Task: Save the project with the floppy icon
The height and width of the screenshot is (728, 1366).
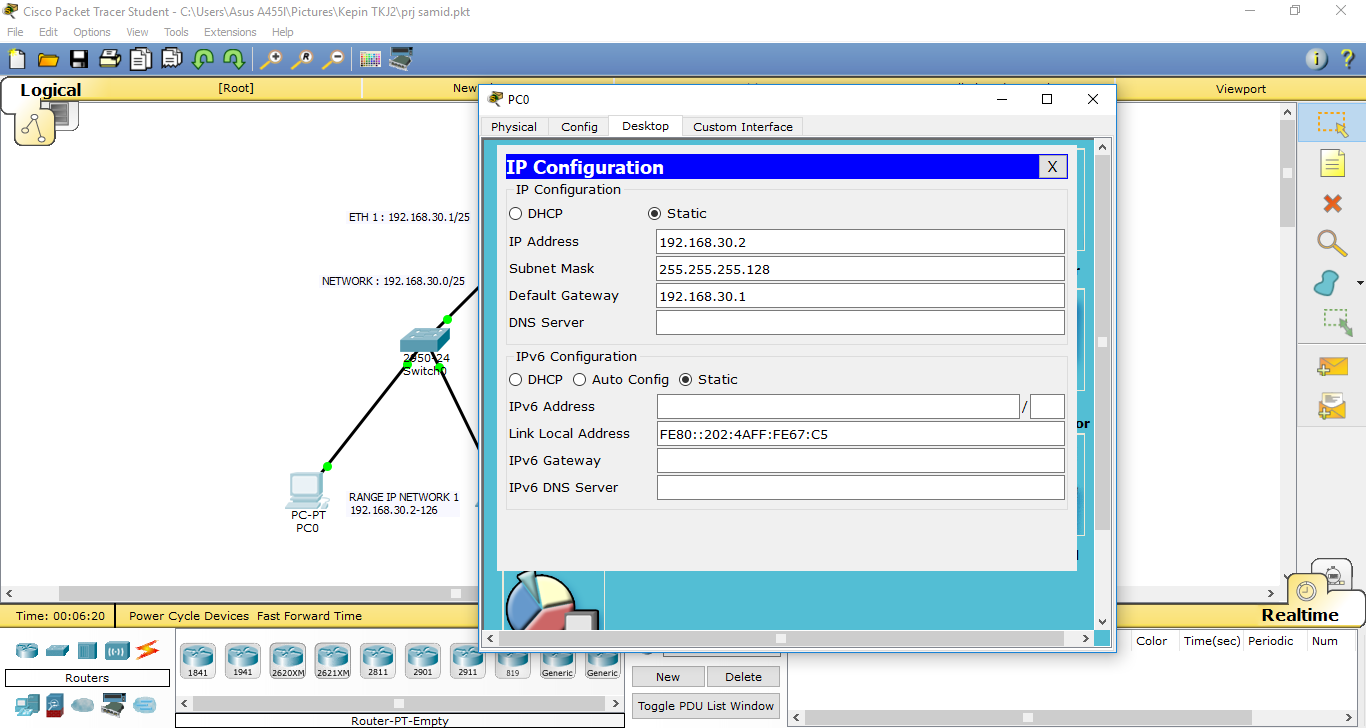Action: coord(79,59)
